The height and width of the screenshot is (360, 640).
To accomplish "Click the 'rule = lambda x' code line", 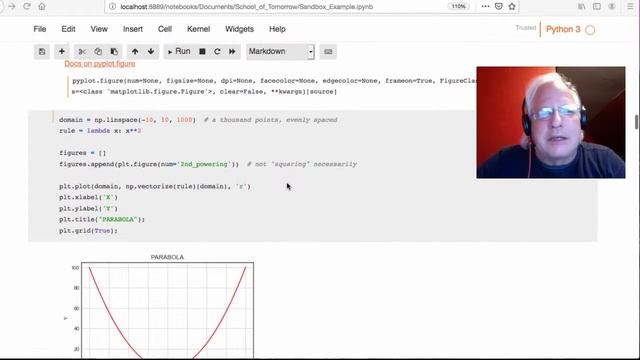I will coord(100,131).
